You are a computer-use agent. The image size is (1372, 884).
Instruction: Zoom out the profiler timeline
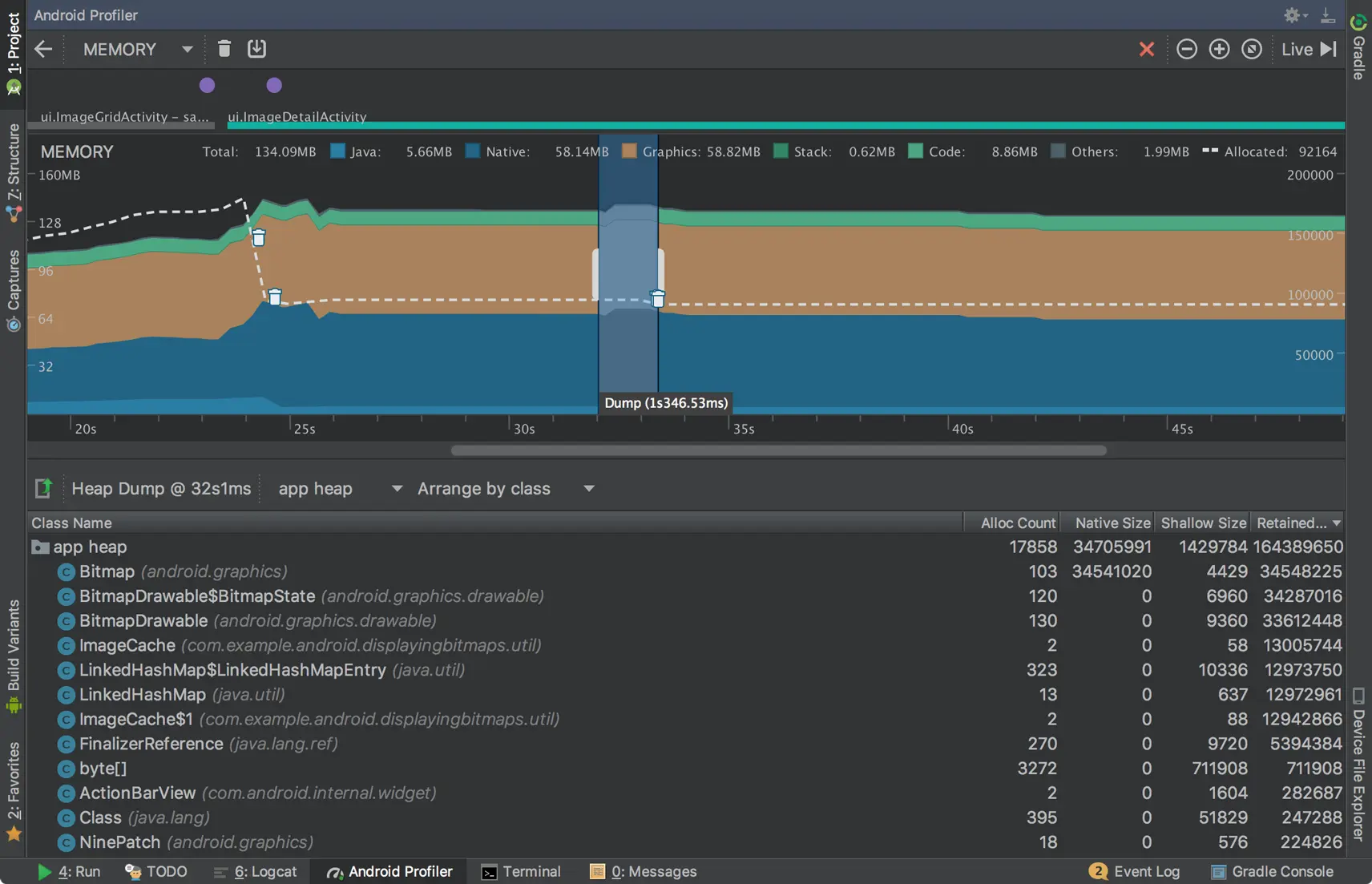1186,50
